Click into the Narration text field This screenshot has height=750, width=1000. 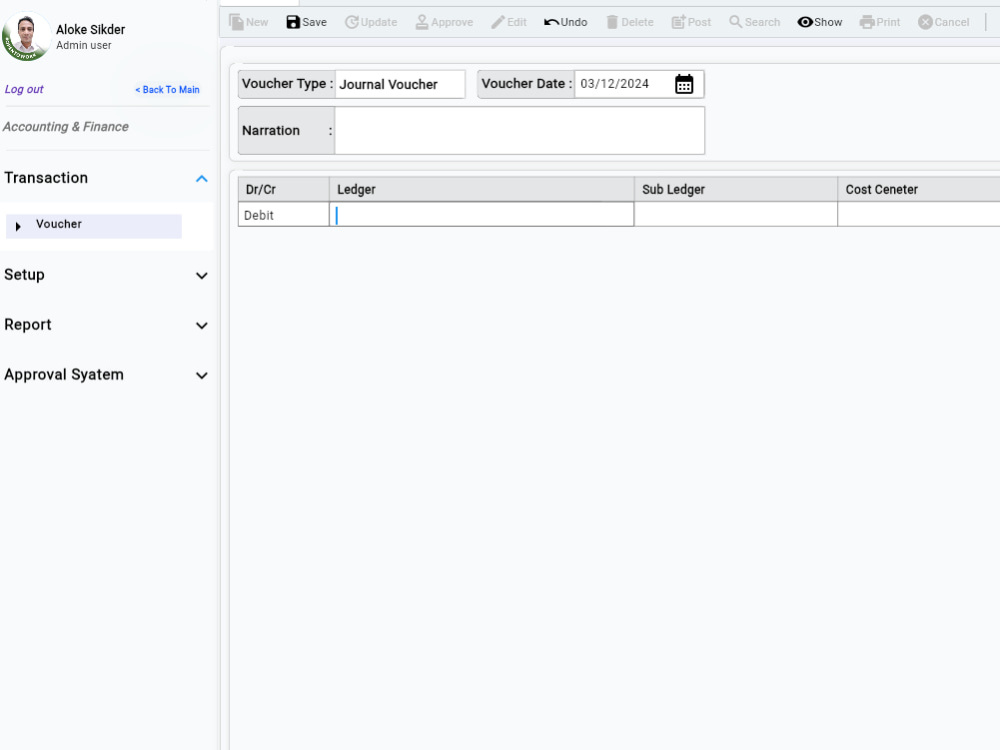click(x=519, y=131)
